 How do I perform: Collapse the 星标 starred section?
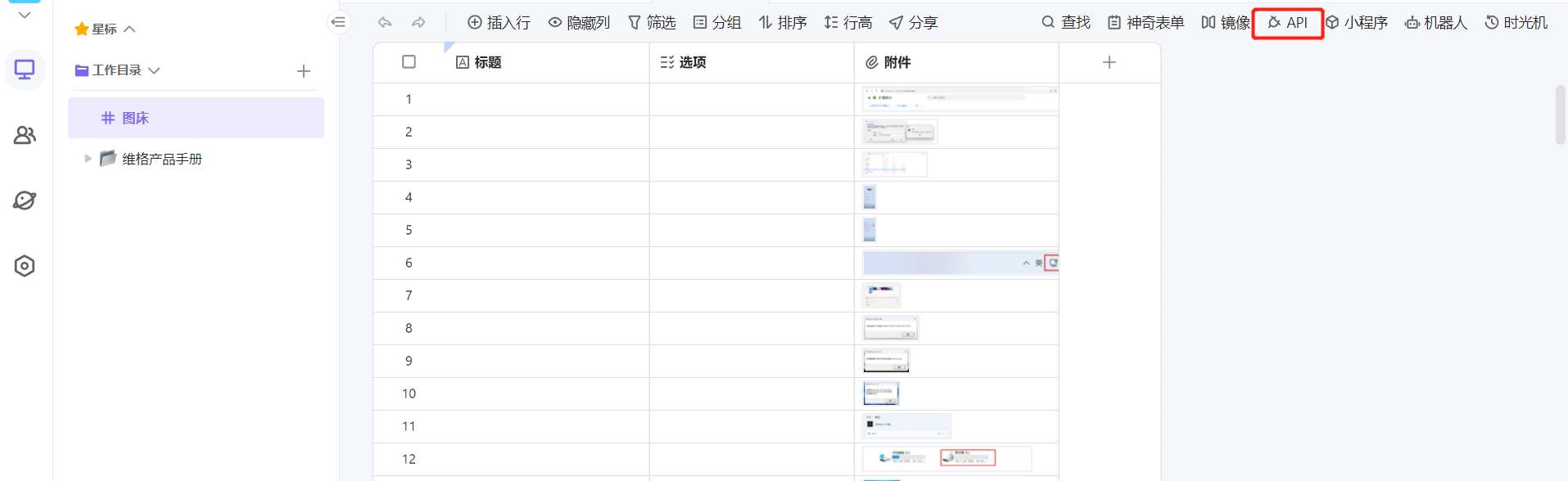pyautogui.click(x=129, y=29)
